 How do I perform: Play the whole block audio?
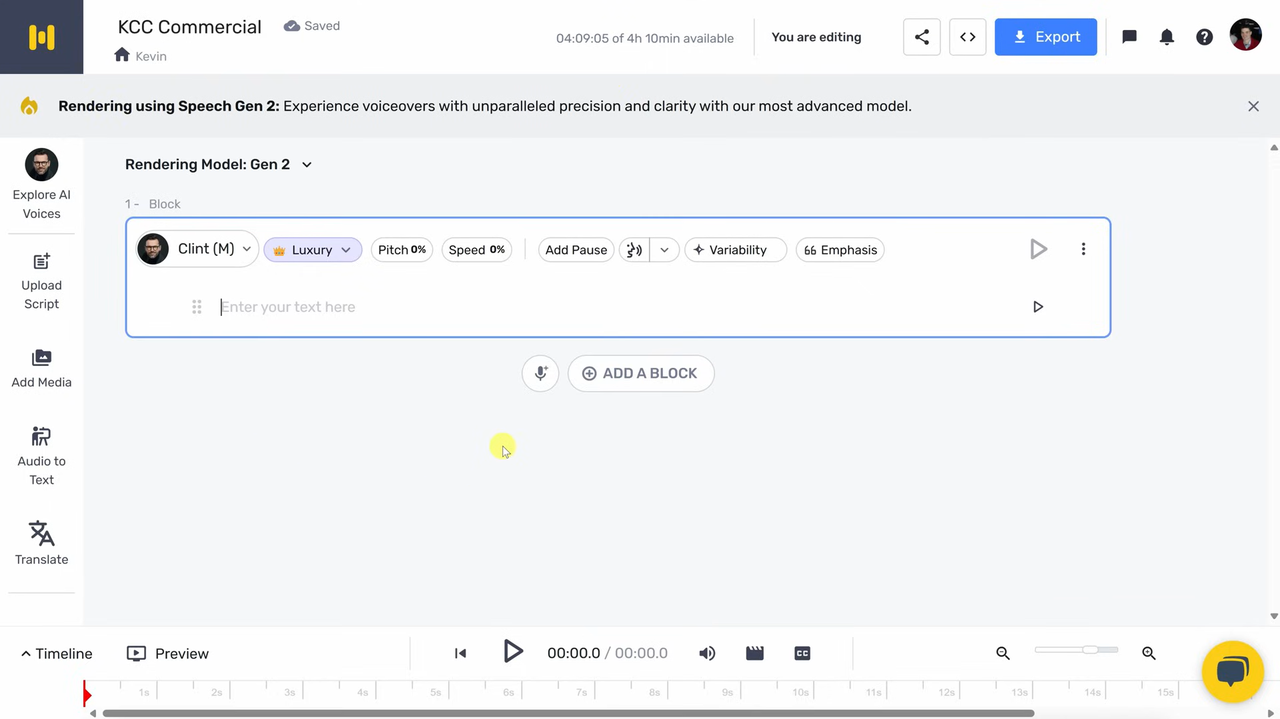pos(1039,249)
